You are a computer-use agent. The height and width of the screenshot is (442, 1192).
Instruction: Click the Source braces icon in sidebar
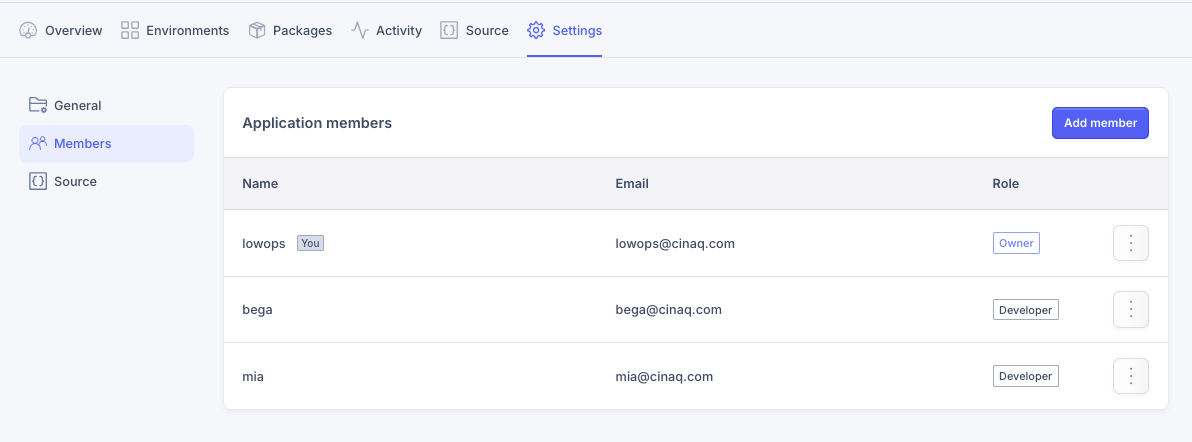tap(38, 181)
